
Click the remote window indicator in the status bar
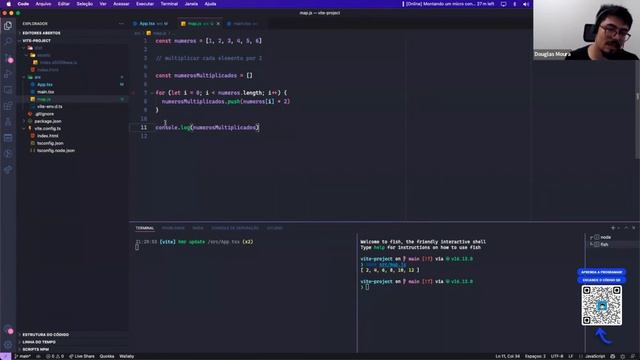(x=5, y=356)
